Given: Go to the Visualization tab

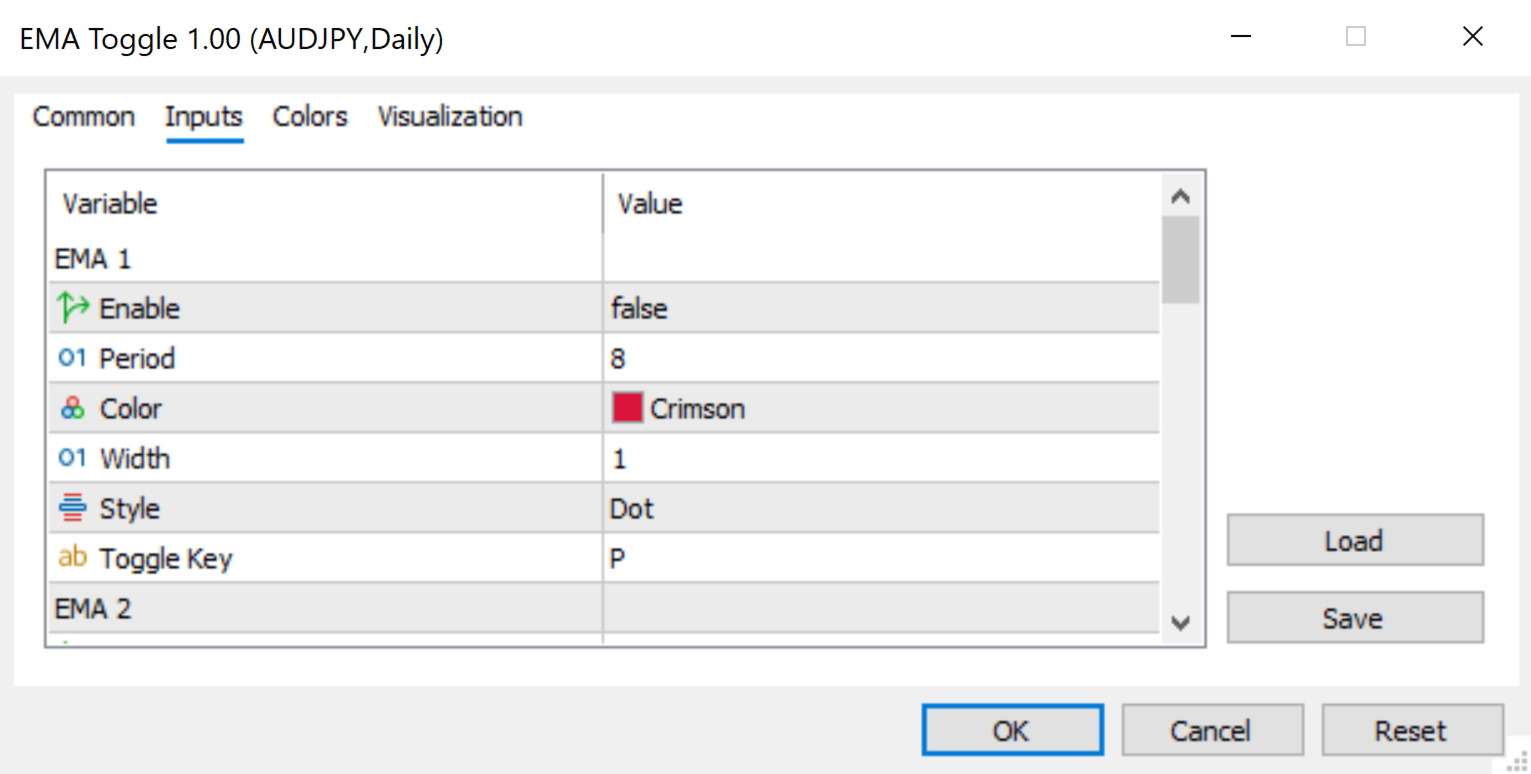Looking at the screenshot, I should tap(450, 117).
